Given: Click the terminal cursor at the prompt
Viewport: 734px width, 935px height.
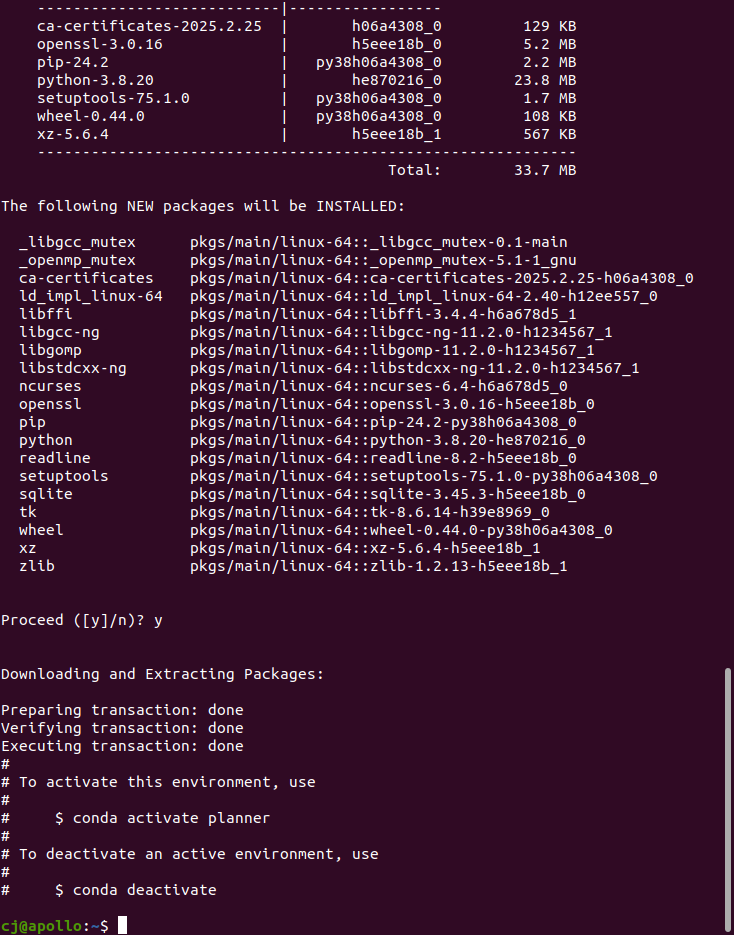Looking at the screenshot, I should [x=122, y=925].
